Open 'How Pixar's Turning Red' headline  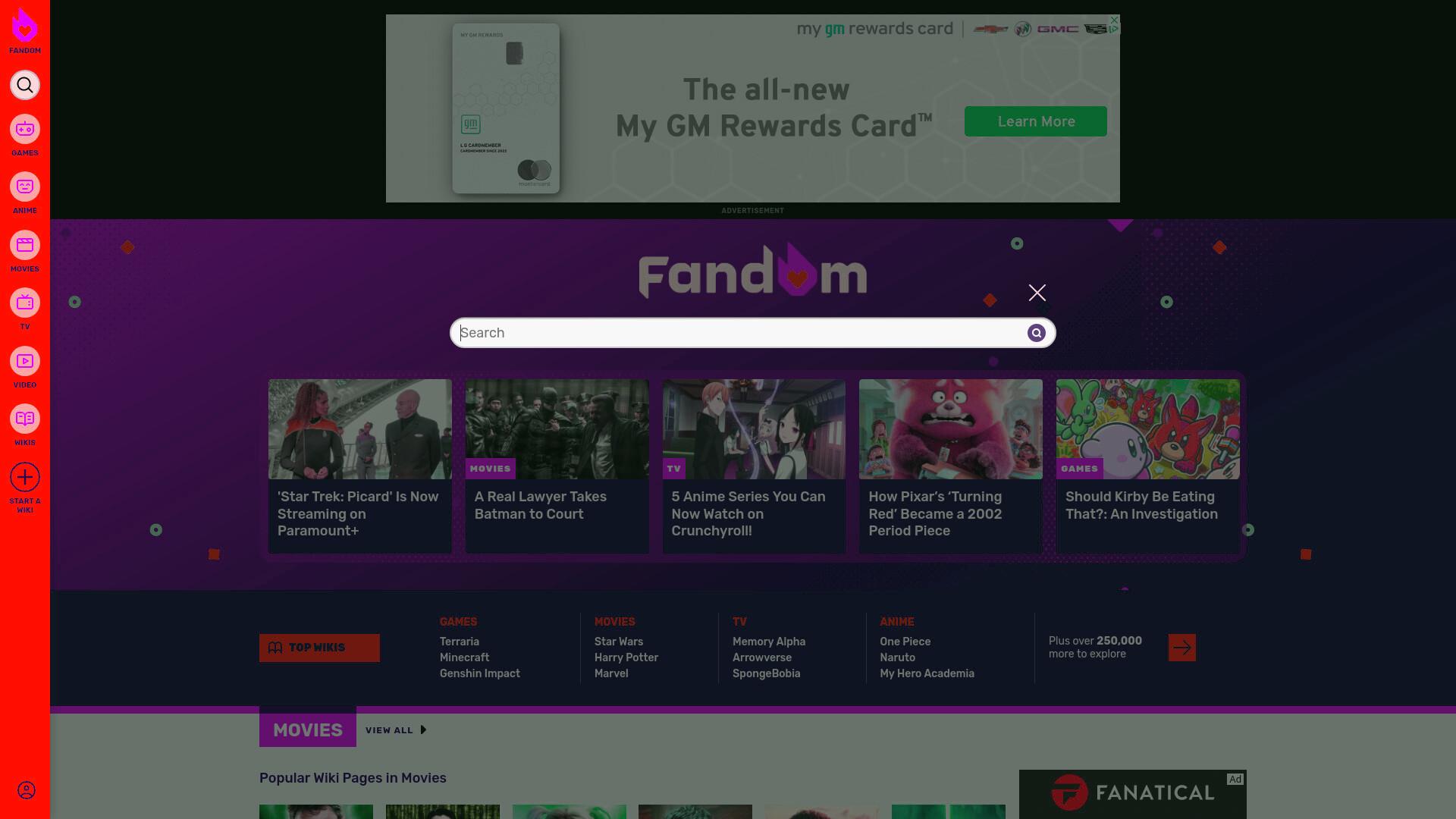pyautogui.click(x=936, y=513)
